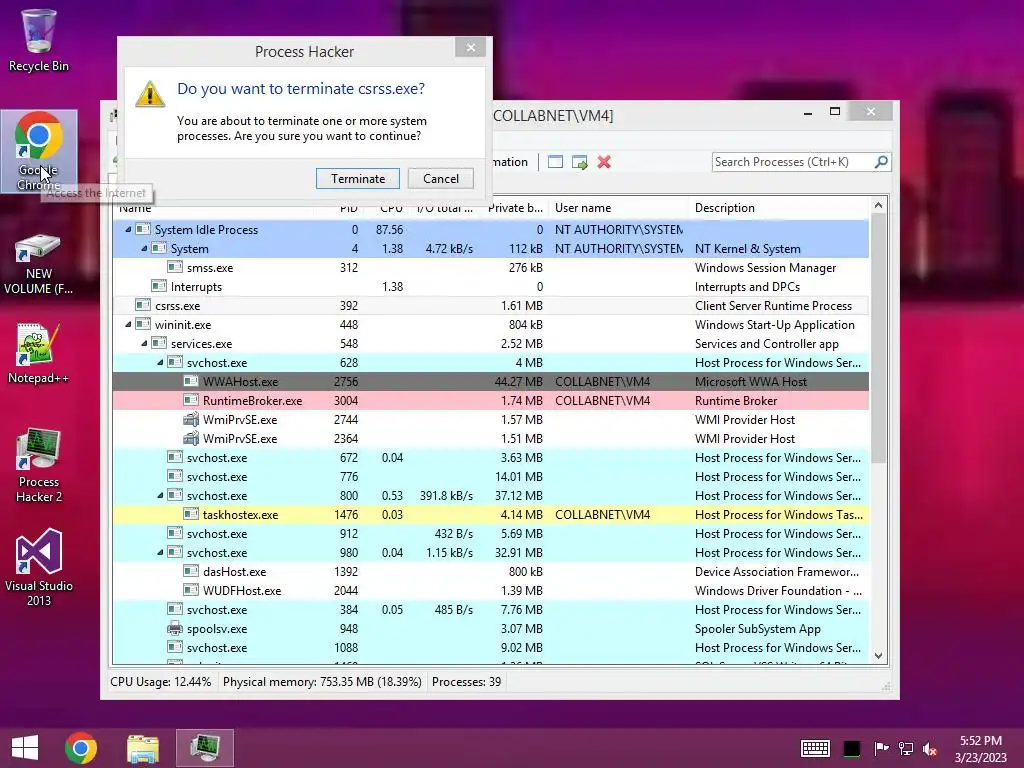1024x768 pixels.
Task: Open the touch keyboard tray icon
Action: click(x=815, y=748)
